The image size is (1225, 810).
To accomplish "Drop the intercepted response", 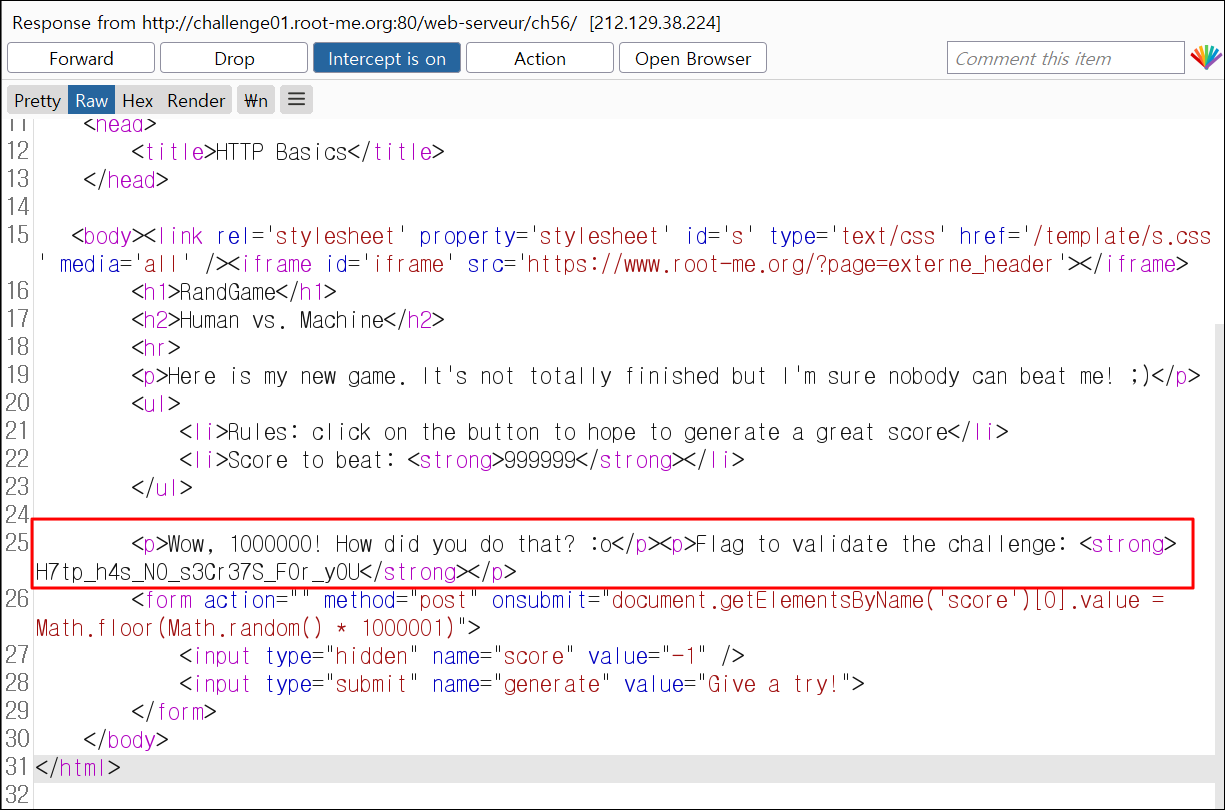I will click(x=234, y=58).
